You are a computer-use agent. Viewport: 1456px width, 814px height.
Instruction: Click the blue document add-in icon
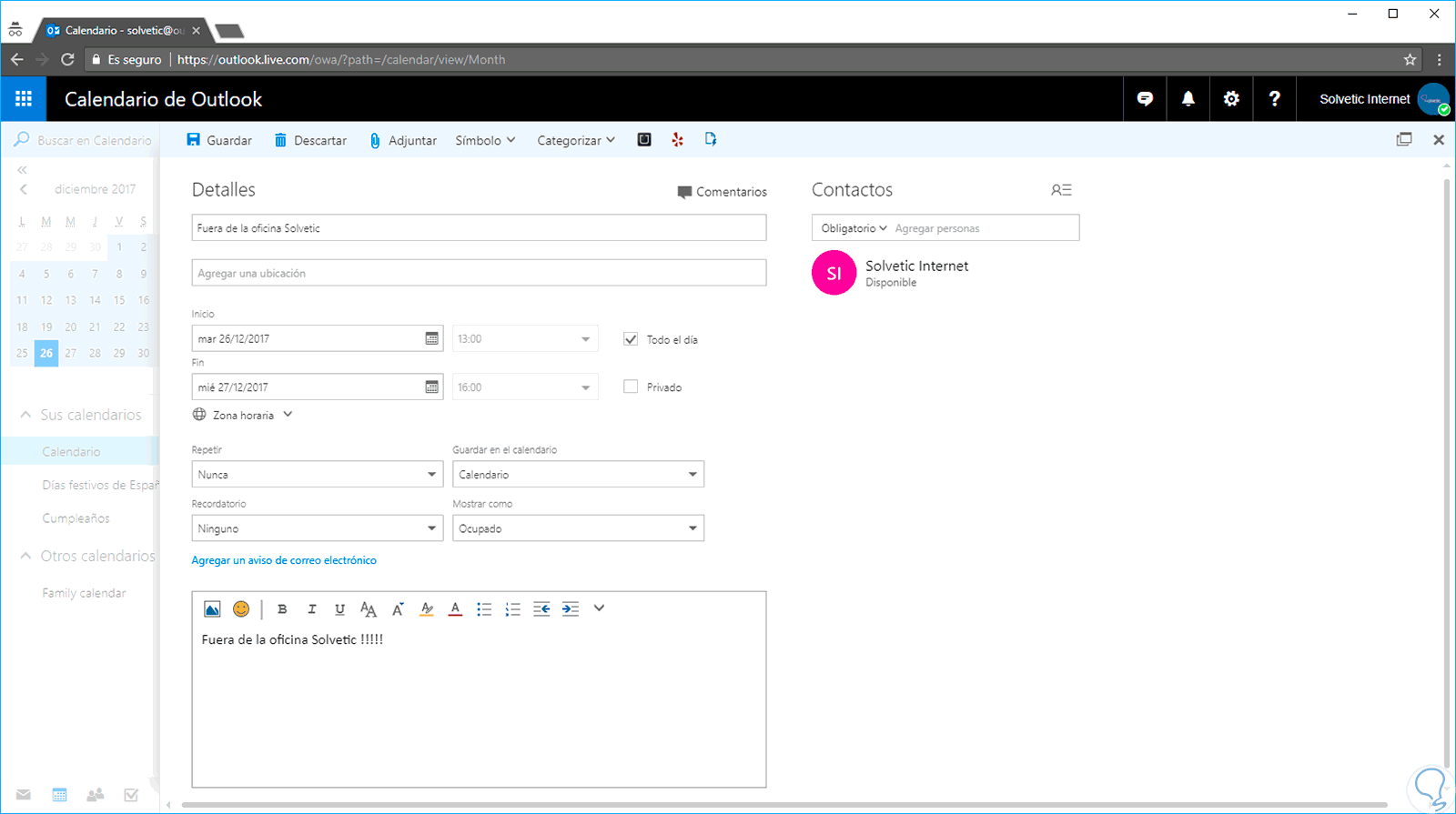[711, 139]
